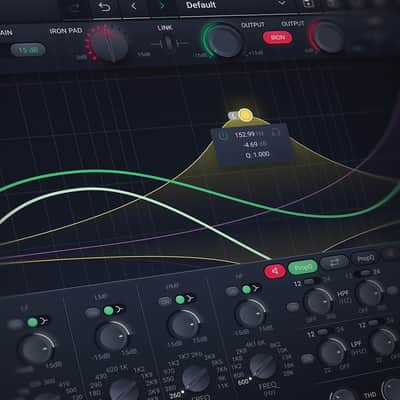Click the HF gain knob
400x400 pixels.
click(x=250, y=314)
